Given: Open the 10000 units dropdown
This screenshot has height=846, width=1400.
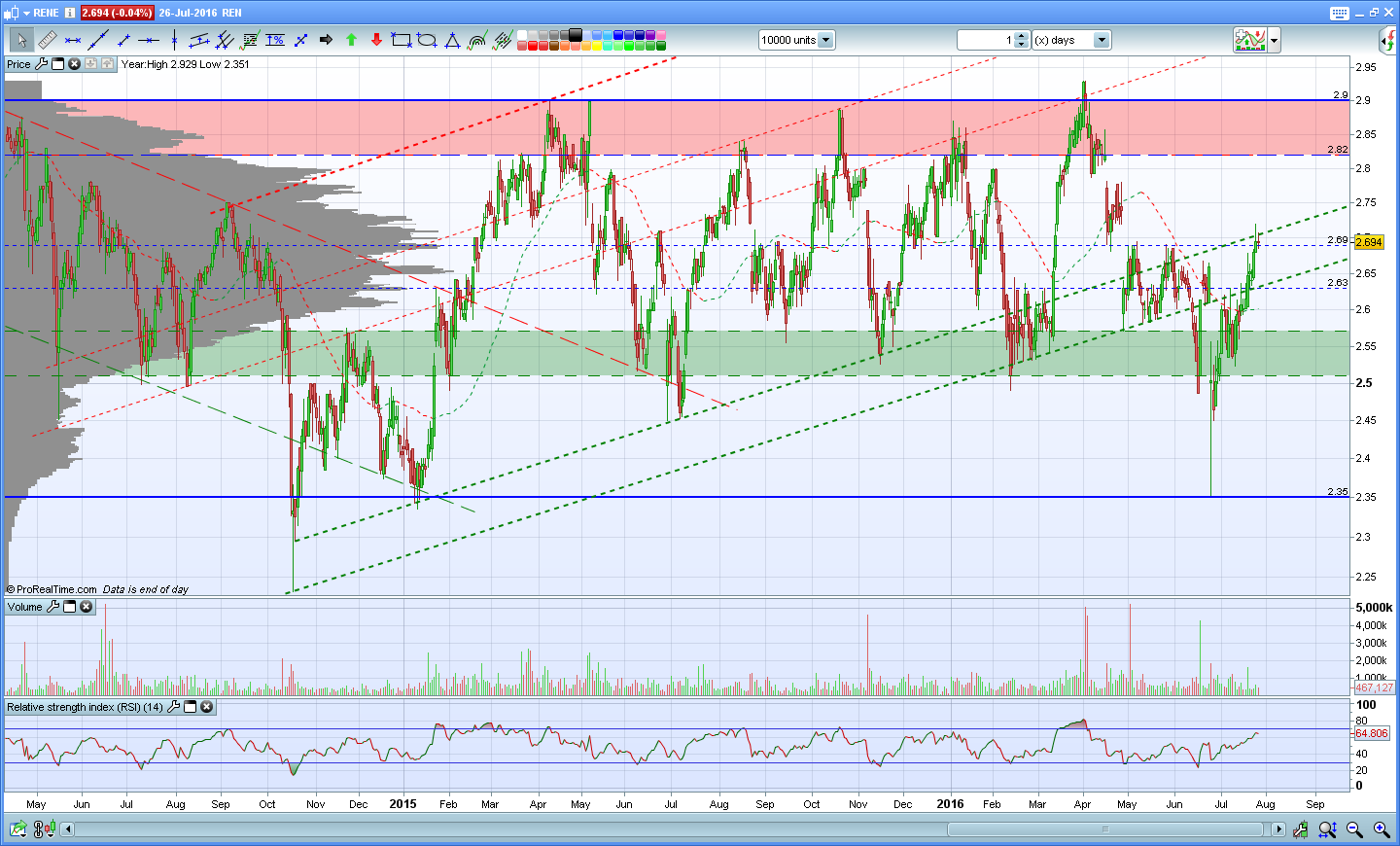Looking at the screenshot, I should (825, 40).
